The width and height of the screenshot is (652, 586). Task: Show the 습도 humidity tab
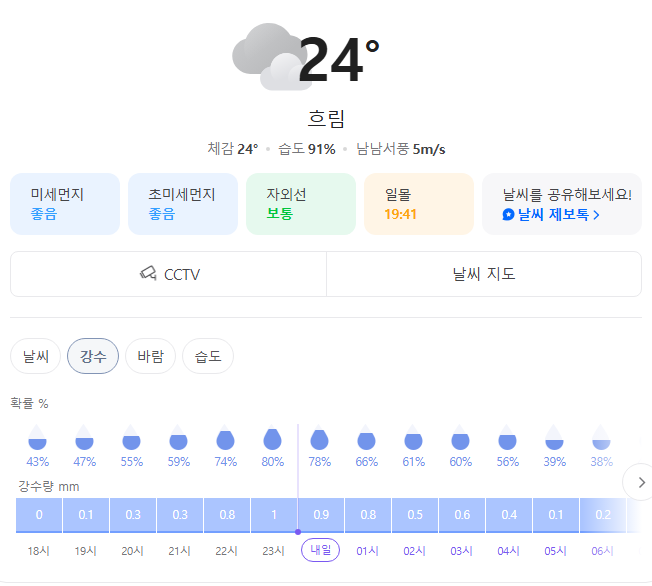[x=208, y=356]
